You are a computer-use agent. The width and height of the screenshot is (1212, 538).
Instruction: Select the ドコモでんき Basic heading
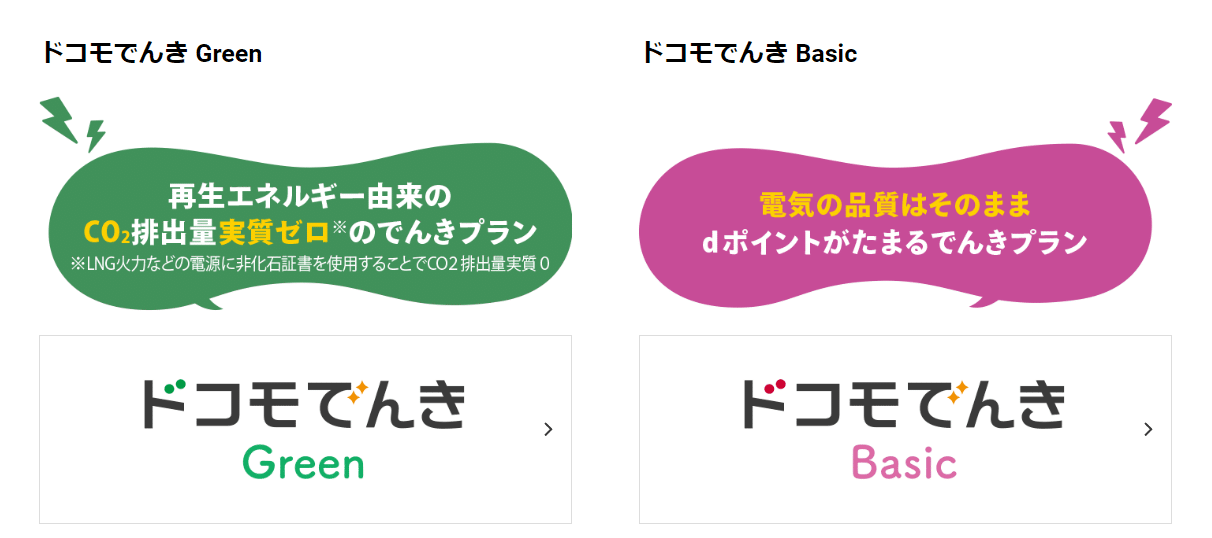[748, 53]
